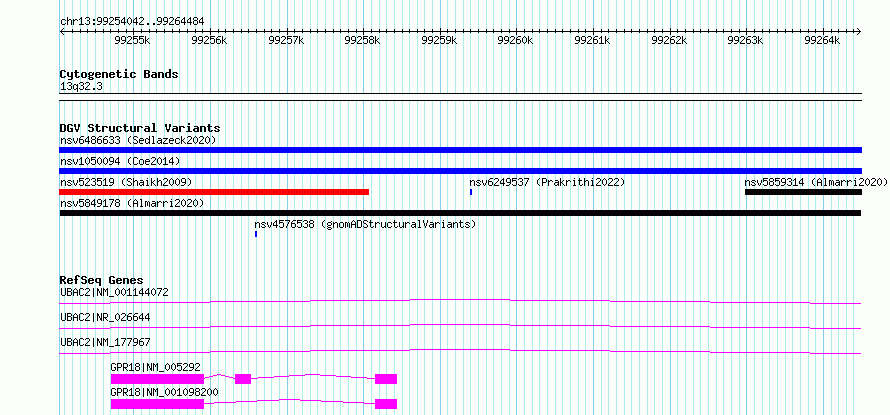This screenshot has width=890, height=415.
Task: Click the 13q32.3 cytogenetic band line
Action: [x=460, y=97]
